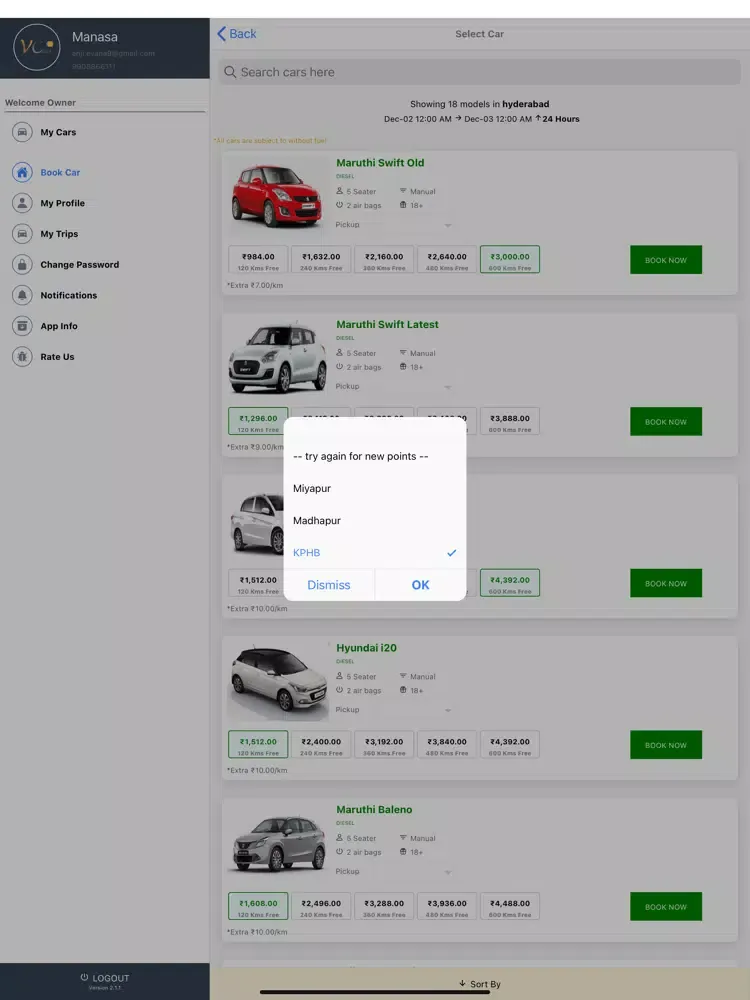Open the My Trips car icon

(22, 233)
